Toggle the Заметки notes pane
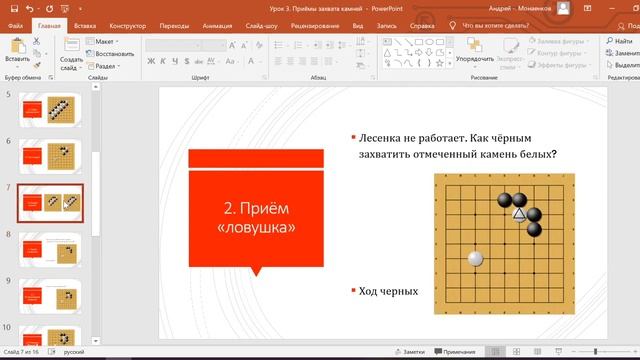The width and height of the screenshot is (640, 360). [410, 351]
